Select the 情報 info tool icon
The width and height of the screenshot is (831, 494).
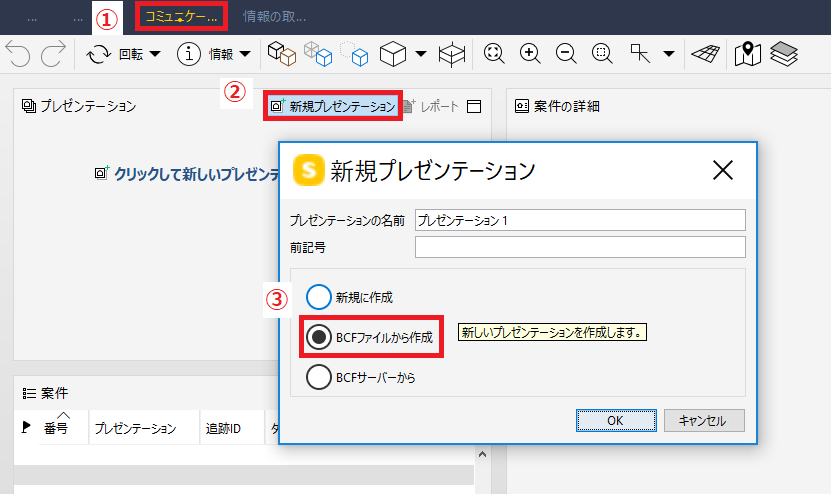(x=189, y=54)
